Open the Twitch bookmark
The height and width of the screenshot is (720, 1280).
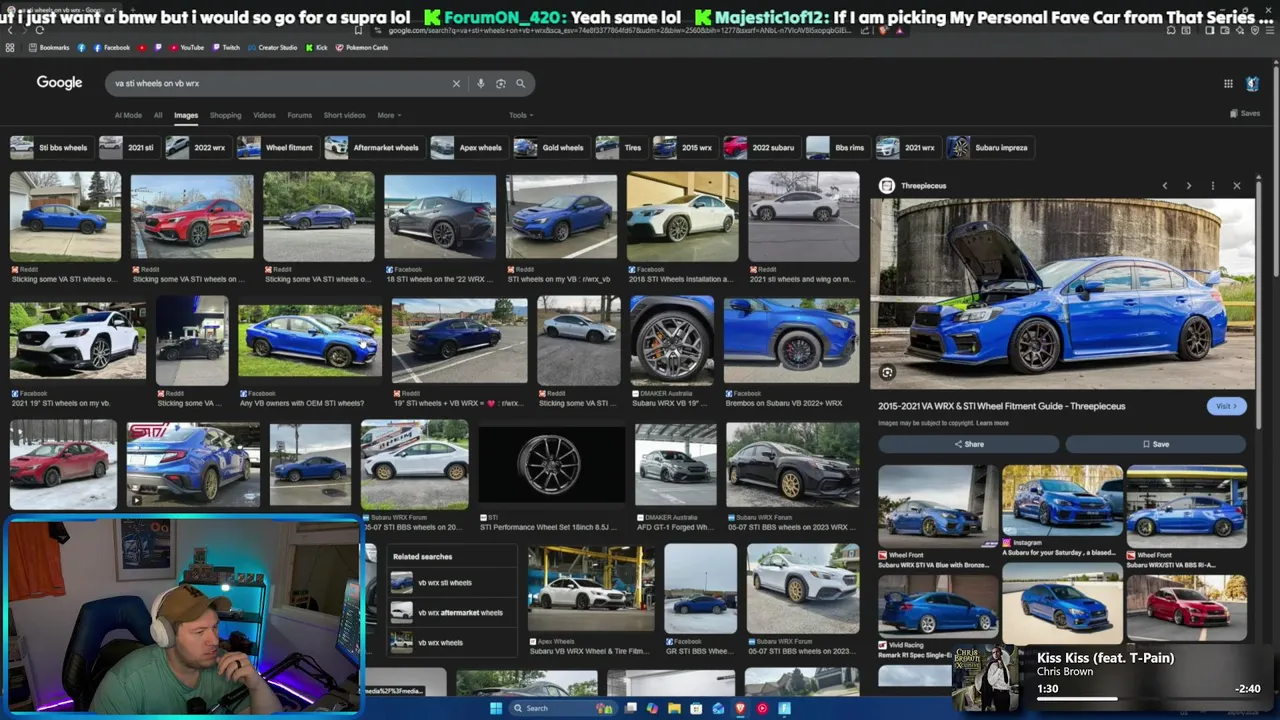[226, 48]
